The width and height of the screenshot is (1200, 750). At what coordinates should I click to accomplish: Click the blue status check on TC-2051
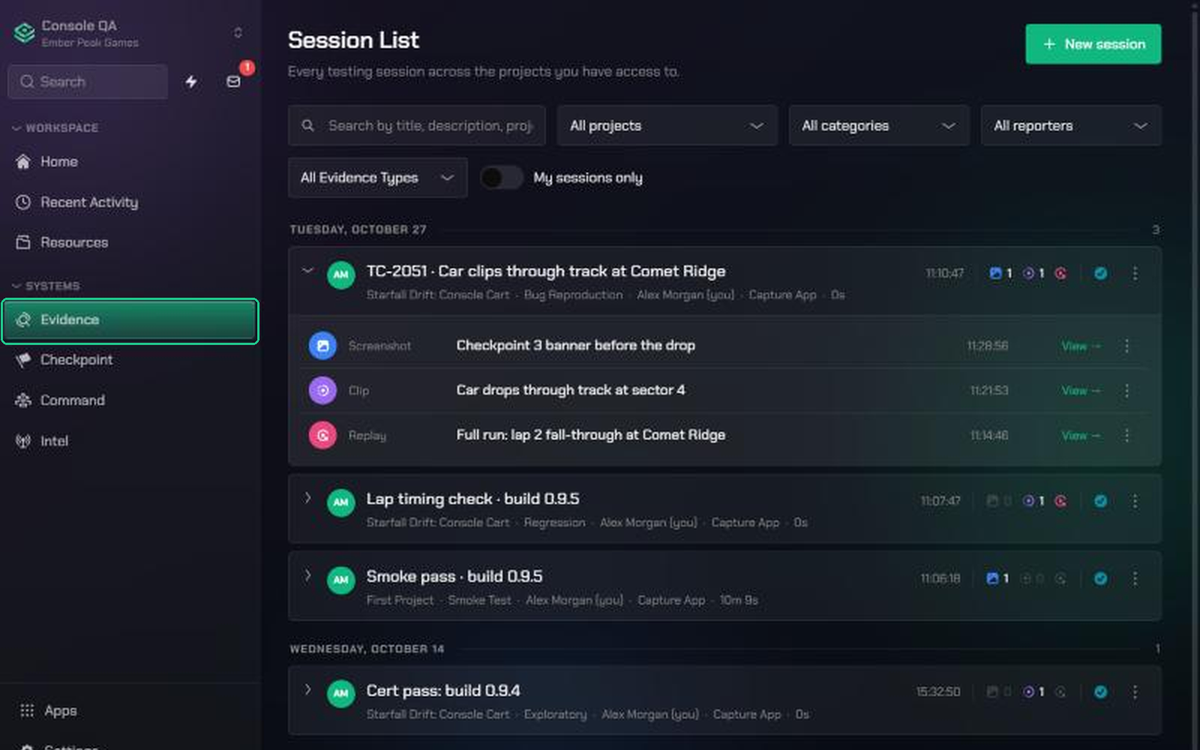point(1100,273)
